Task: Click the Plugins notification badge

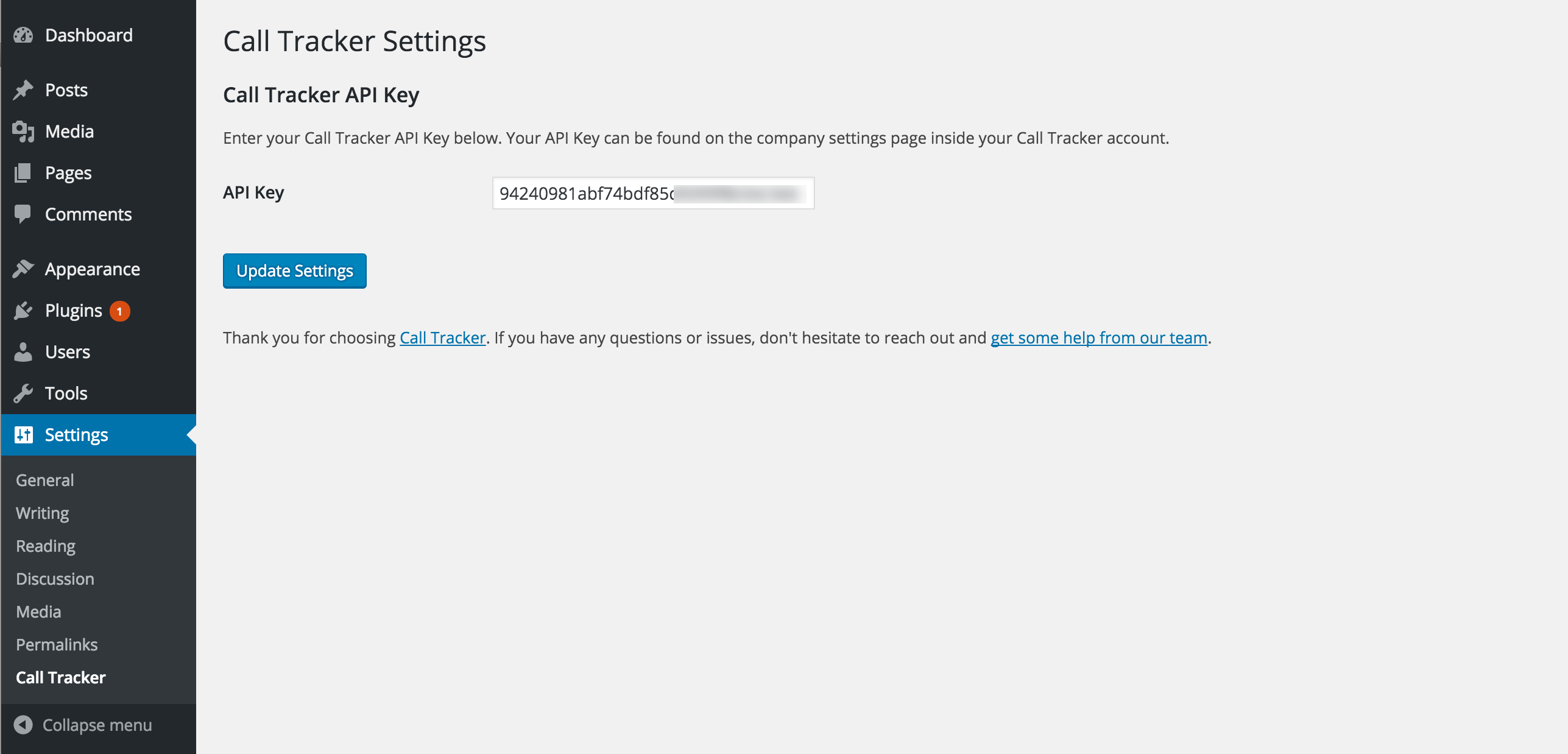Action: click(x=118, y=310)
